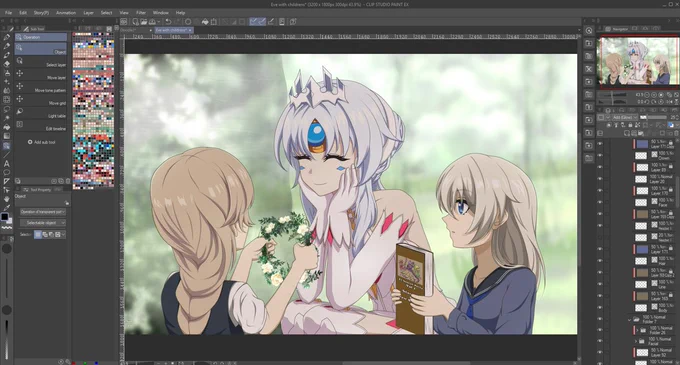Open the Window menu
The image size is (680, 365).
click(x=160, y=13)
